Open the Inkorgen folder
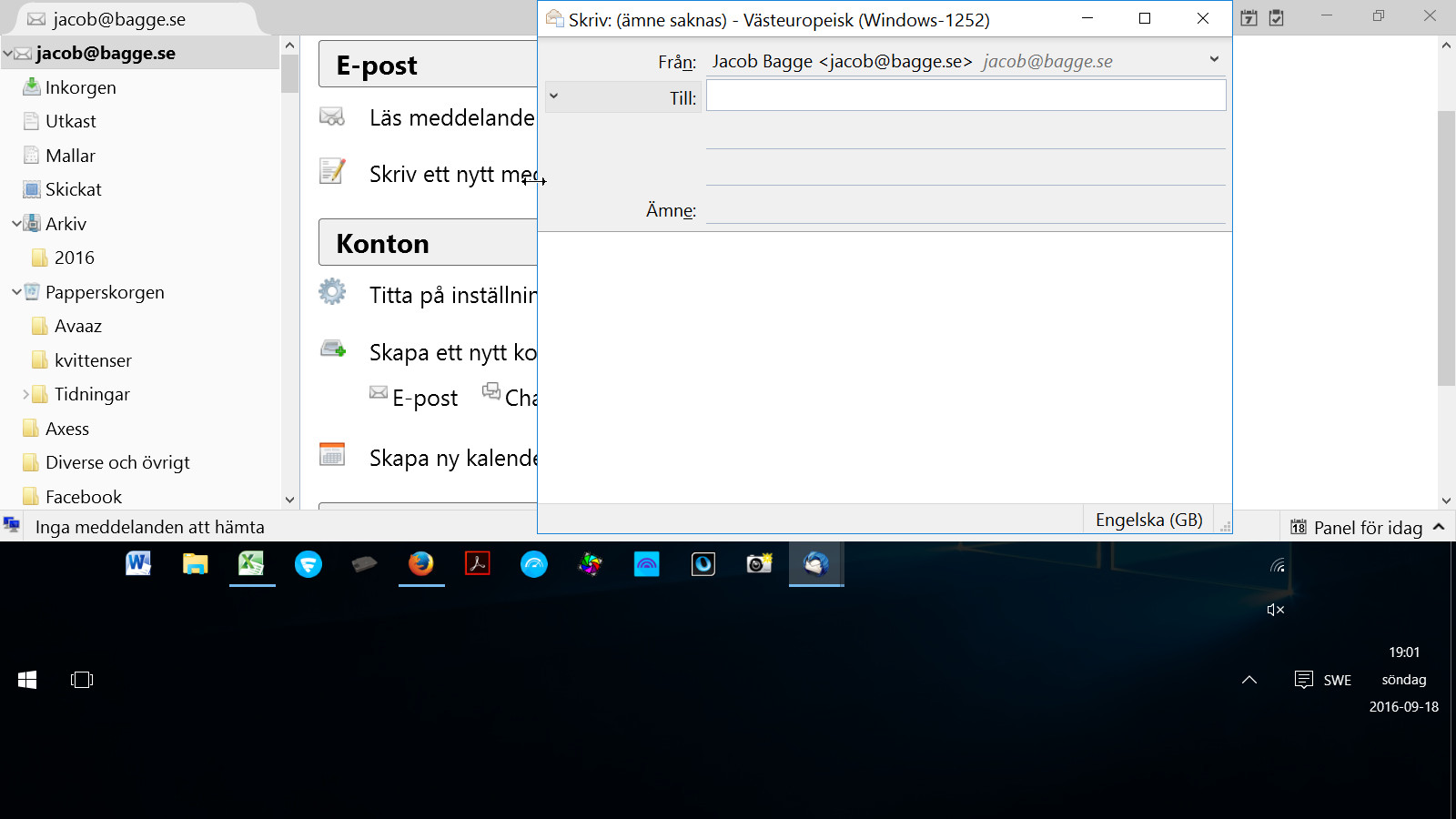The width and height of the screenshot is (1456, 819). pyautogui.click(x=80, y=87)
